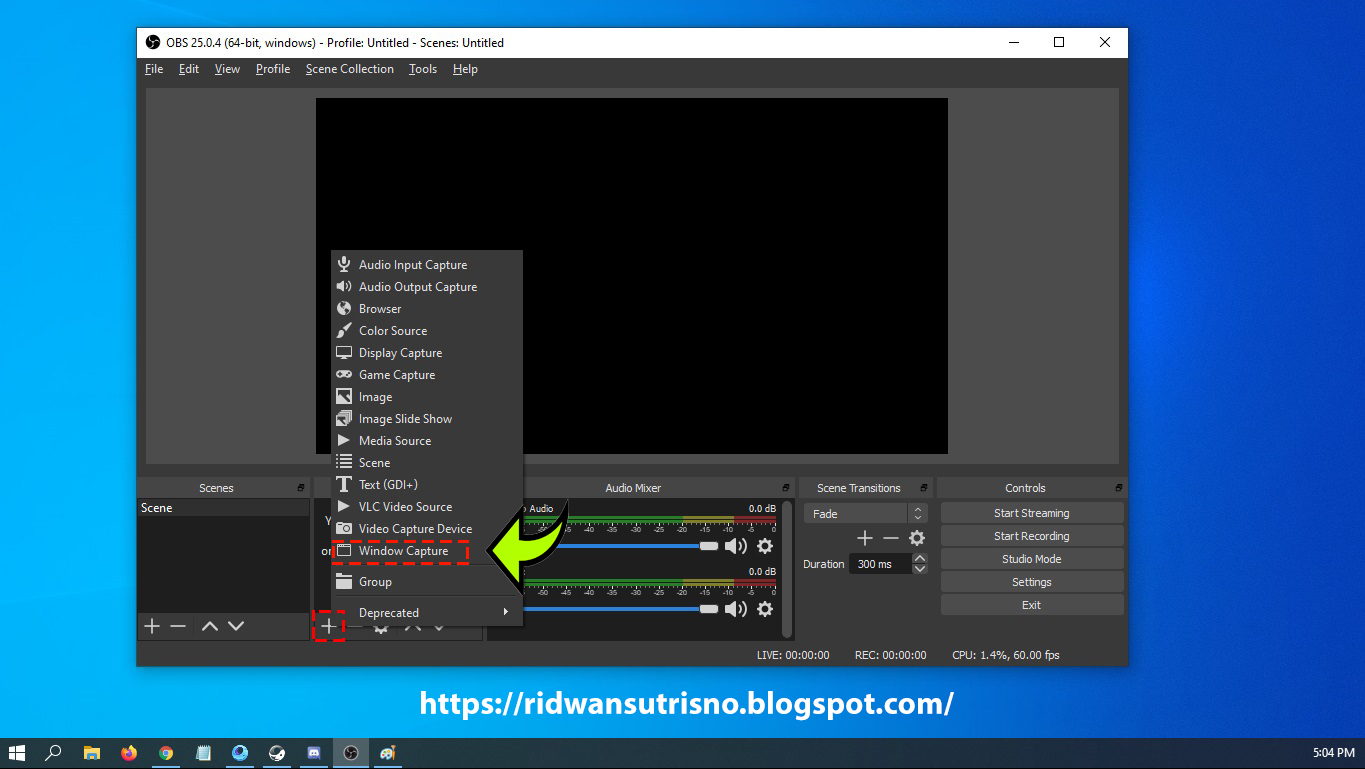Viewport: 1365px width, 769px height.
Task: Undock the Audio Mixer panel
Action: (x=787, y=488)
